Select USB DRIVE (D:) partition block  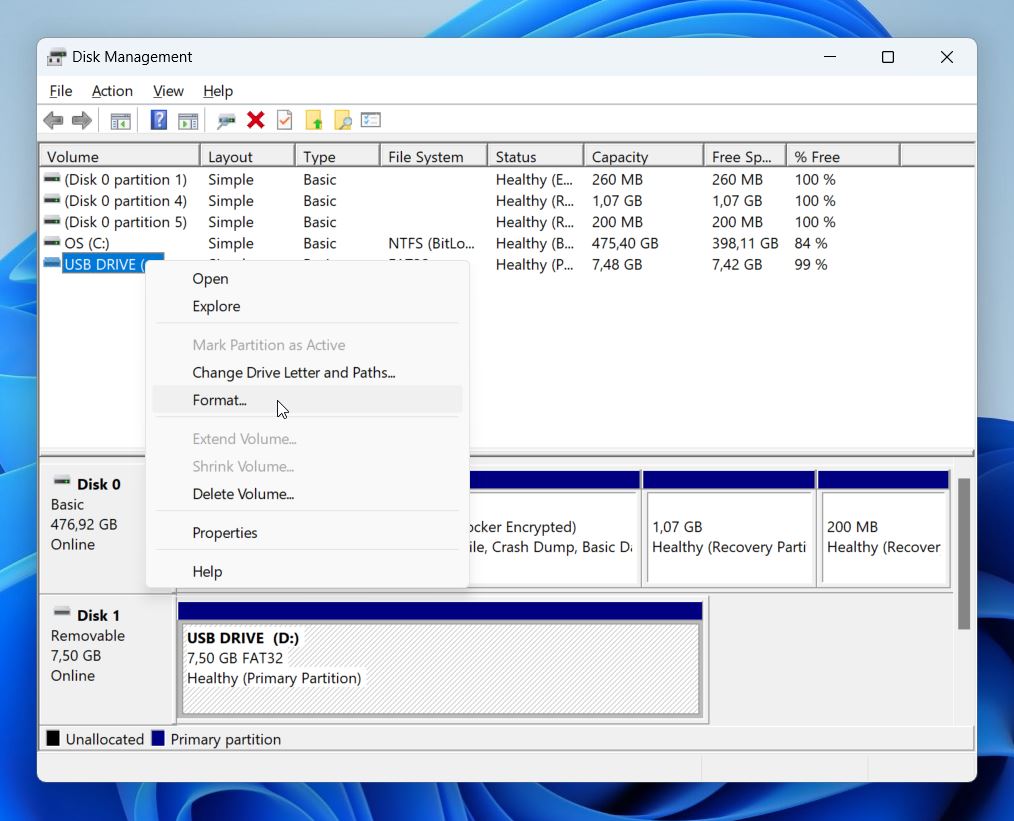(440, 659)
